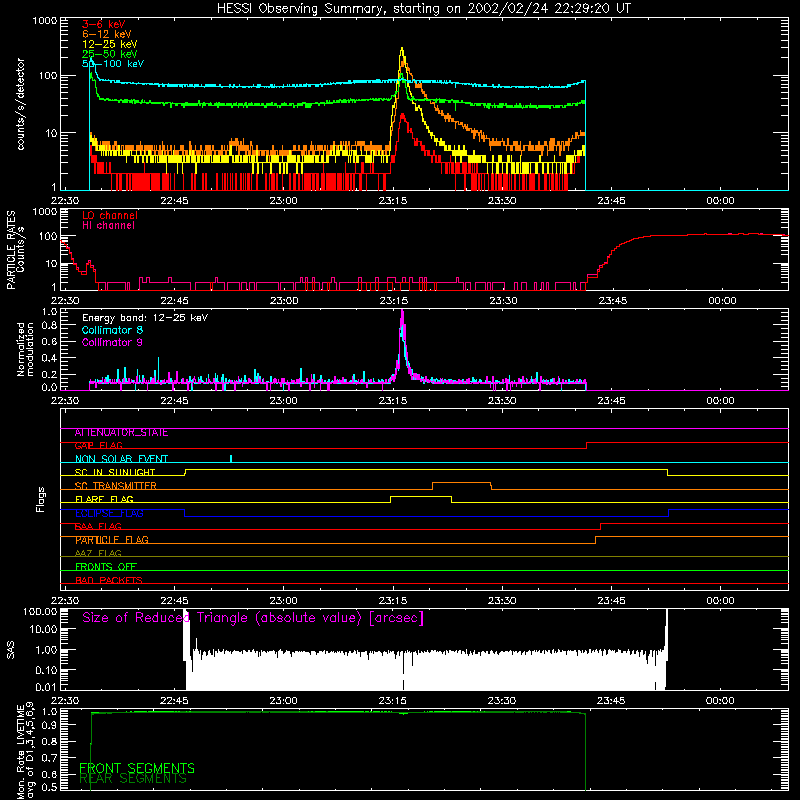
Task: Click the raised FLARE_FLAG step segment
Action: pyautogui.click(x=421, y=496)
